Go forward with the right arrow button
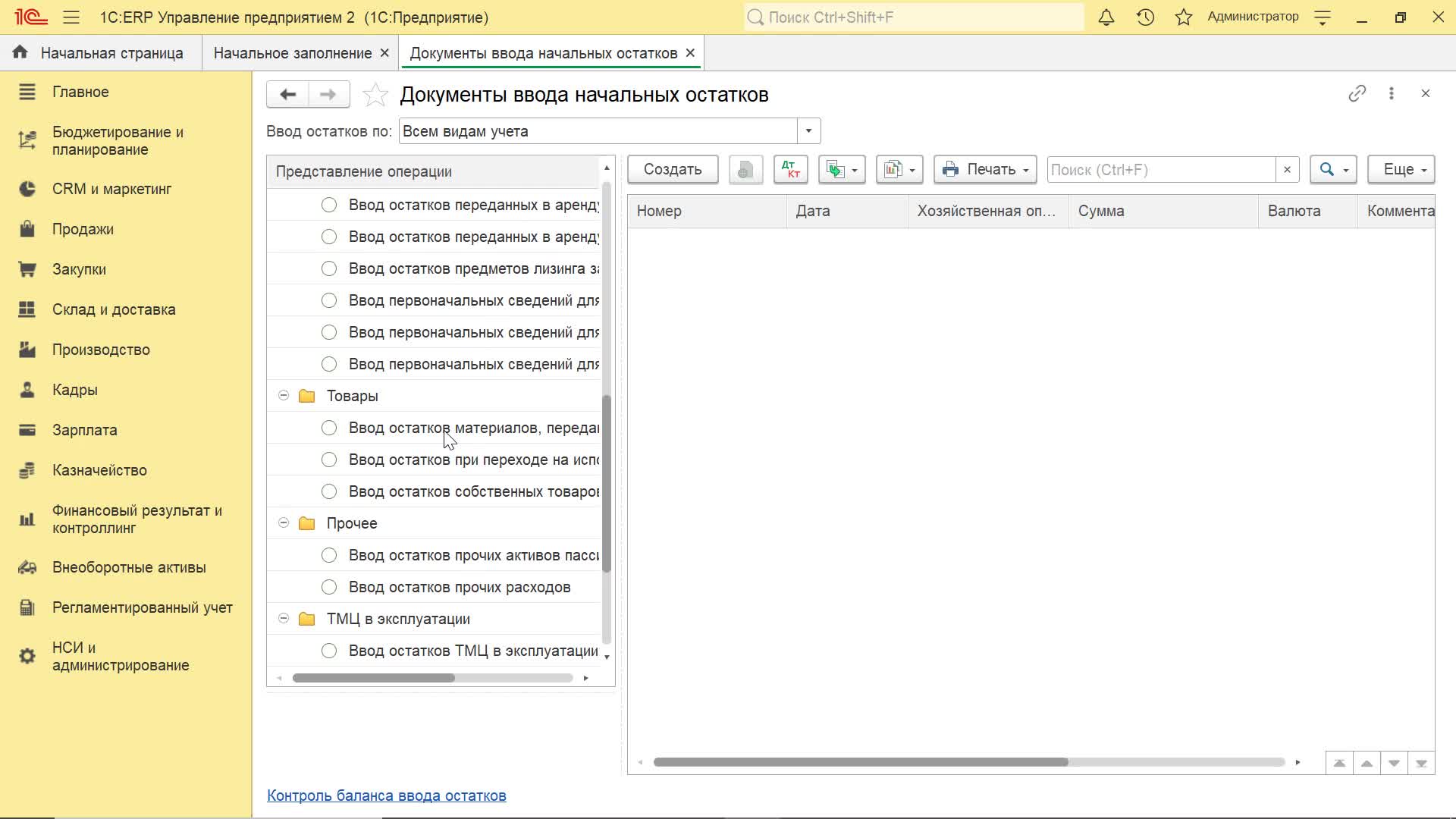Image resolution: width=1456 pixels, height=819 pixels. pyautogui.click(x=328, y=94)
